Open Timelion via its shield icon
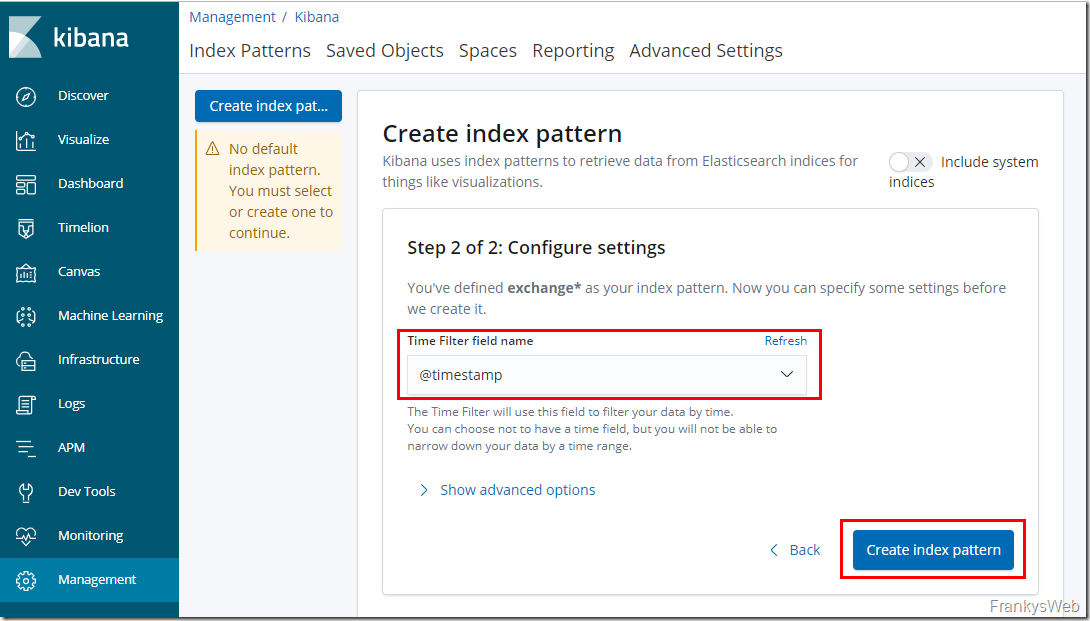1090x621 pixels. point(27,228)
